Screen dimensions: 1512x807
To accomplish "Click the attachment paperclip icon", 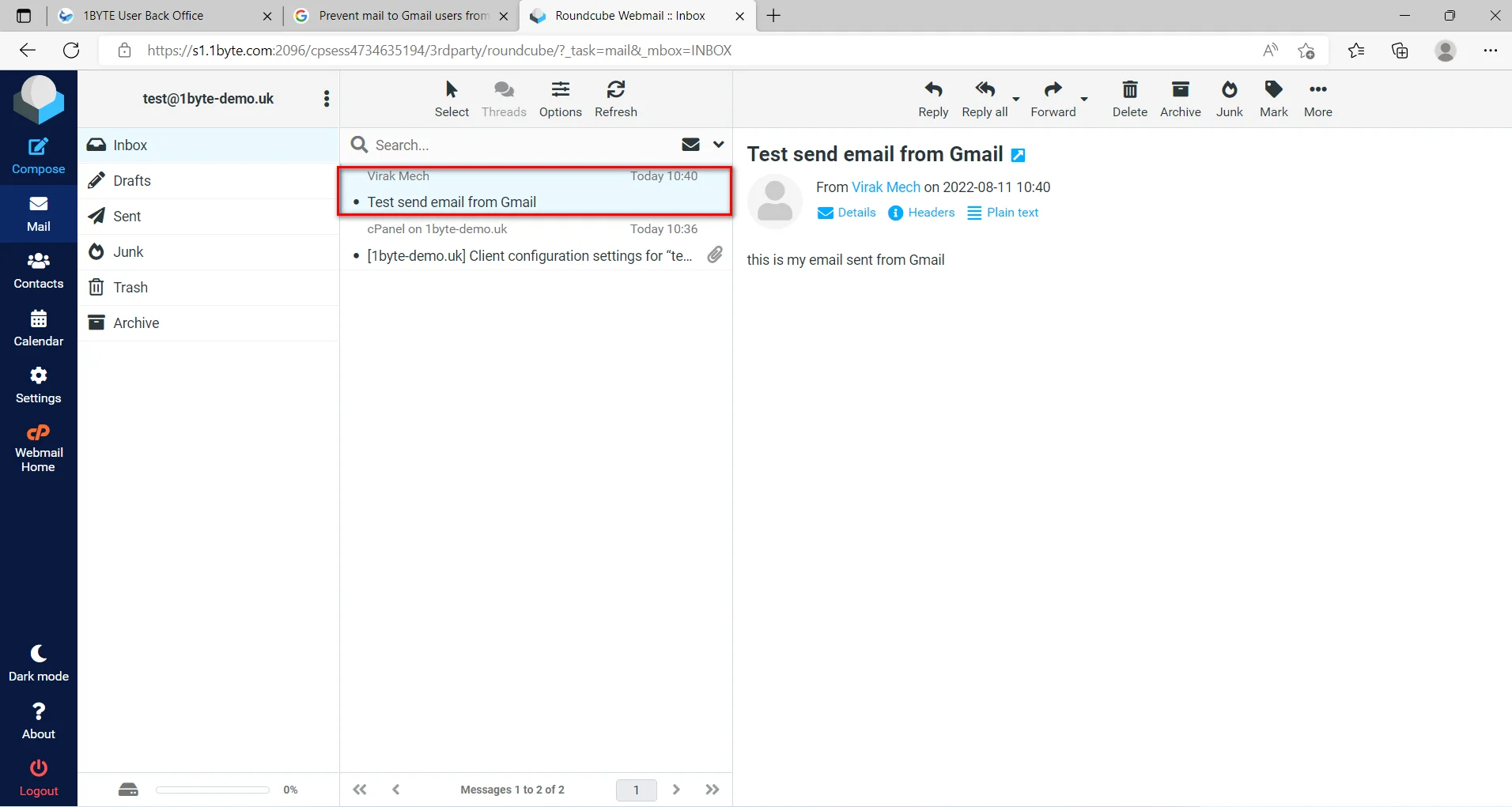I will (x=715, y=255).
